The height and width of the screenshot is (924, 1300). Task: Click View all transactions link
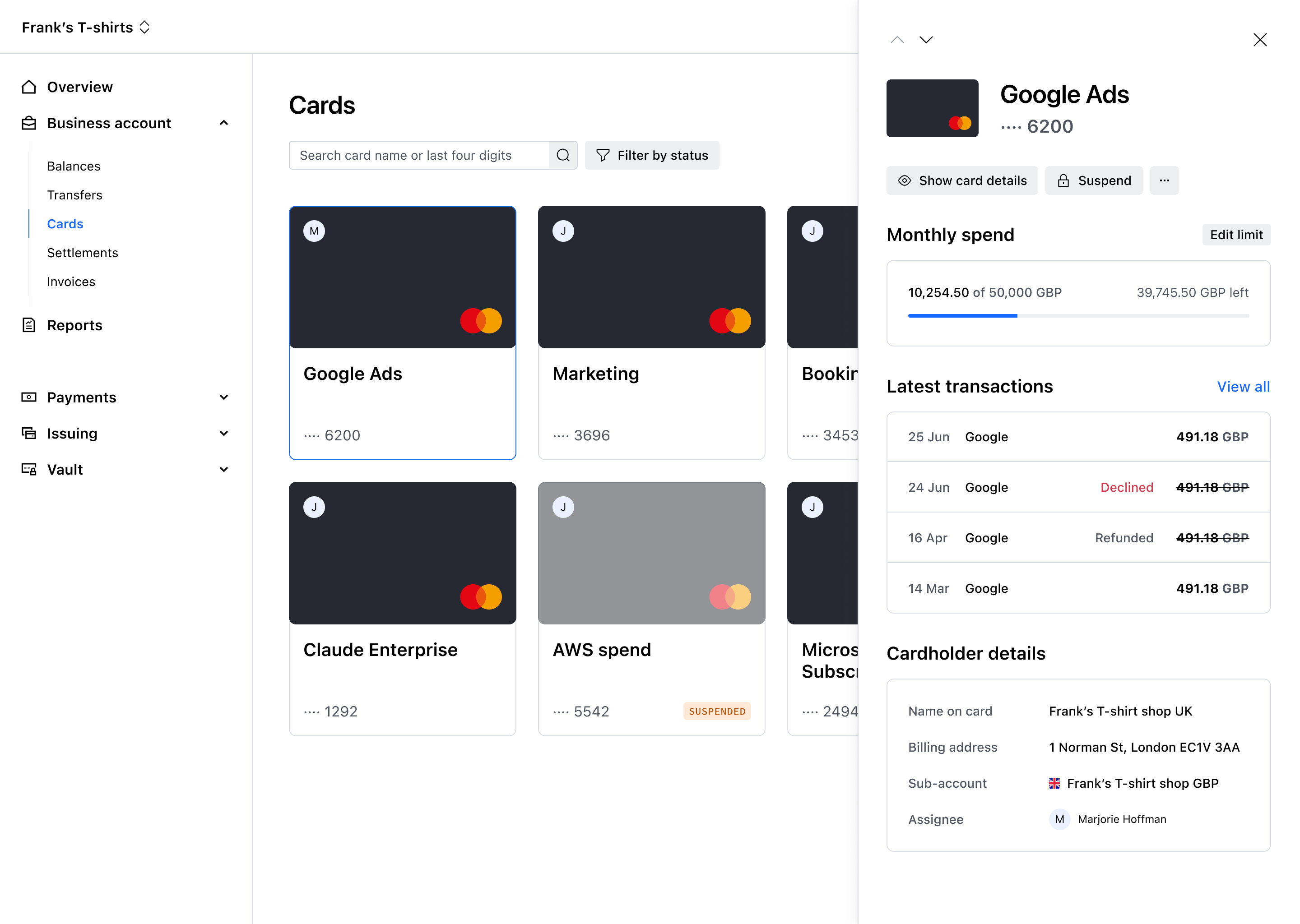click(x=1243, y=386)
